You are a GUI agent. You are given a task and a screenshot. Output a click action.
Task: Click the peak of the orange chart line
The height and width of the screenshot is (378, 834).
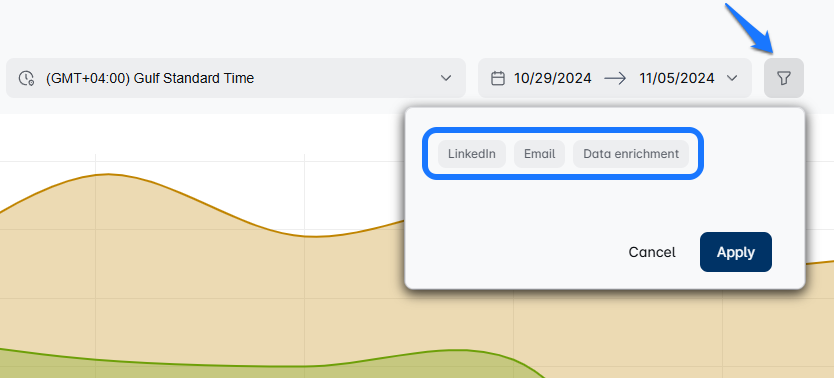[x=109, y=174]
